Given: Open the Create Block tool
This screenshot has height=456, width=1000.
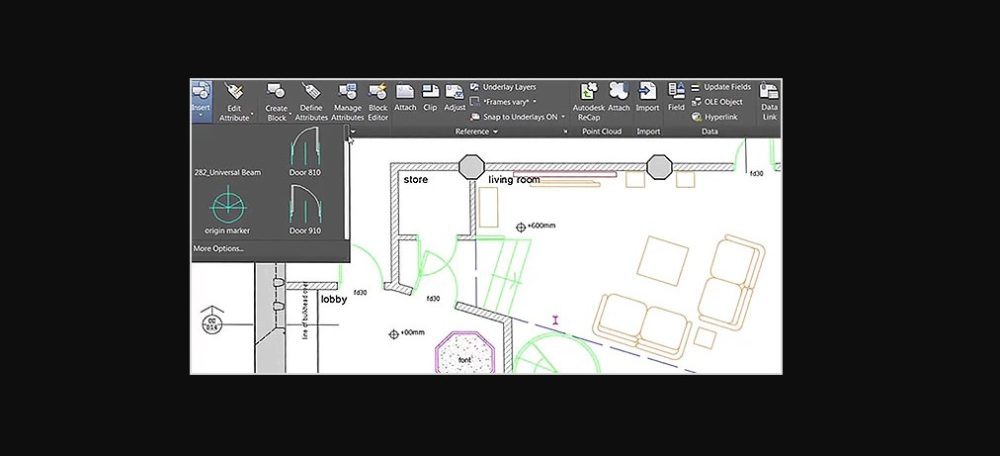Looking at the screenshot, I should click(276, 98).
